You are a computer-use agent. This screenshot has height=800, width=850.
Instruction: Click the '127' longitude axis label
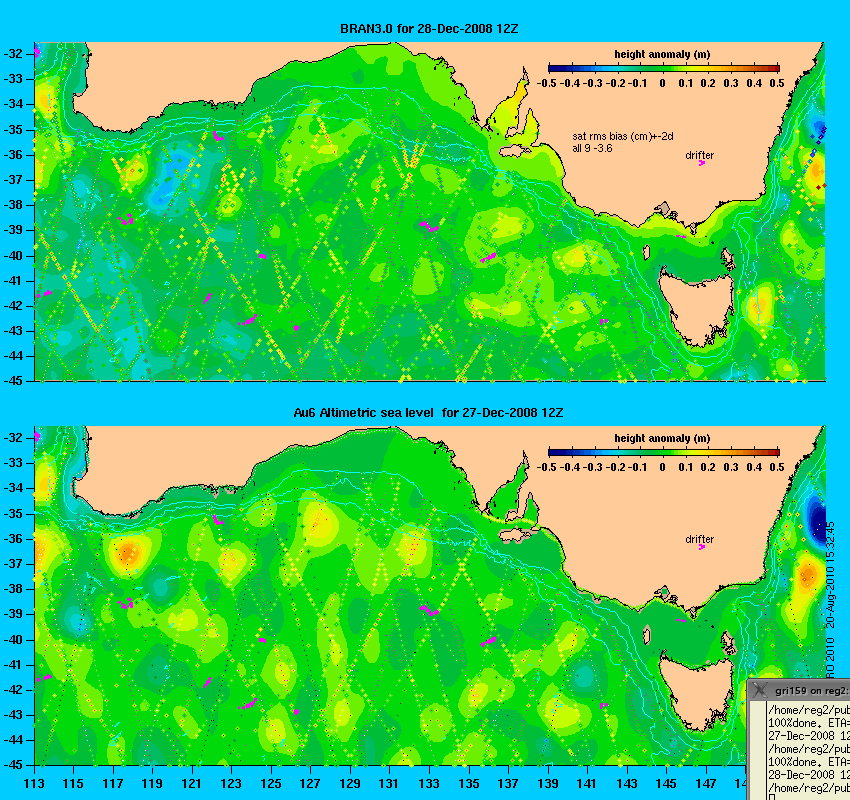[310, 784]
